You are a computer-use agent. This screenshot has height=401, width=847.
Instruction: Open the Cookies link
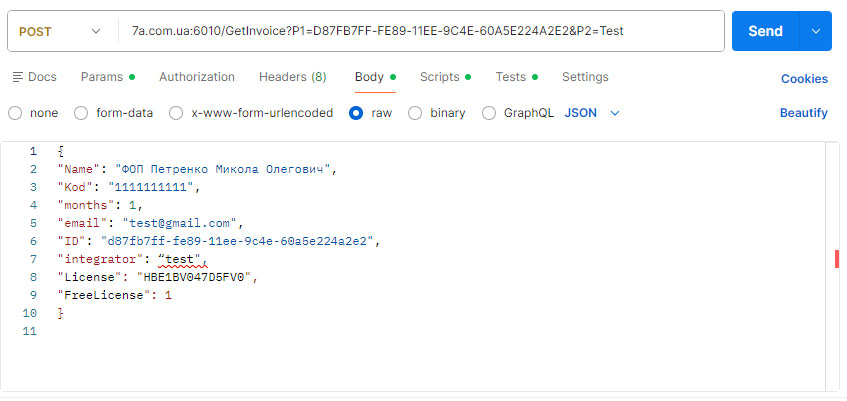coord(804,78)
